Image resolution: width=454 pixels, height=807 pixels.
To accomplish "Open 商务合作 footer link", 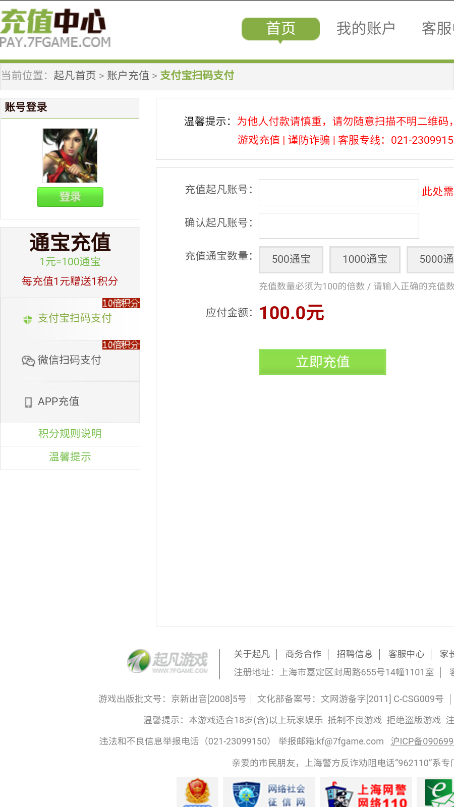I will click(x=303, y=654).
